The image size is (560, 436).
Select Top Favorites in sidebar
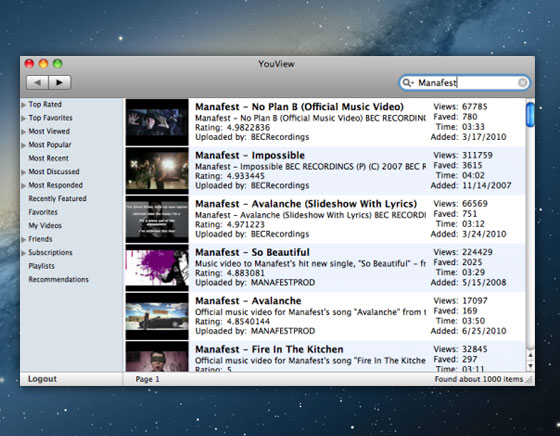coord(50,118)
